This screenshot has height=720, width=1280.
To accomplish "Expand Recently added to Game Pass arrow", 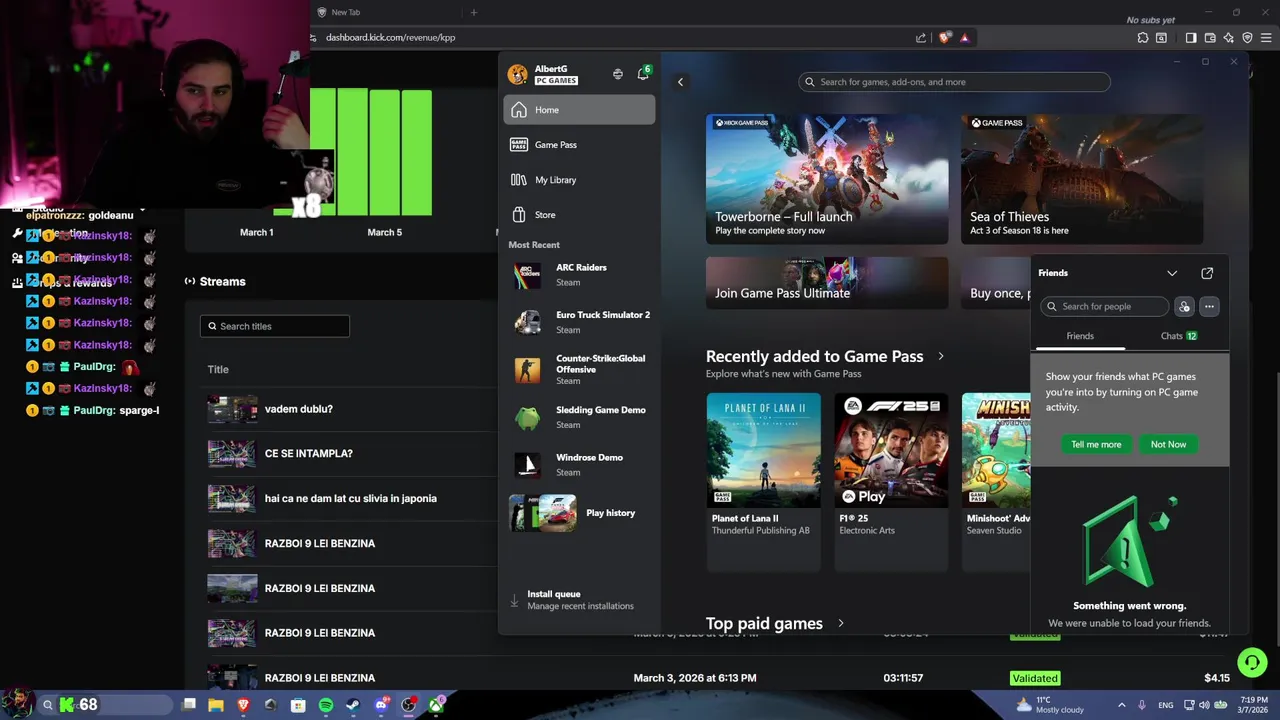I will (941, 356).
